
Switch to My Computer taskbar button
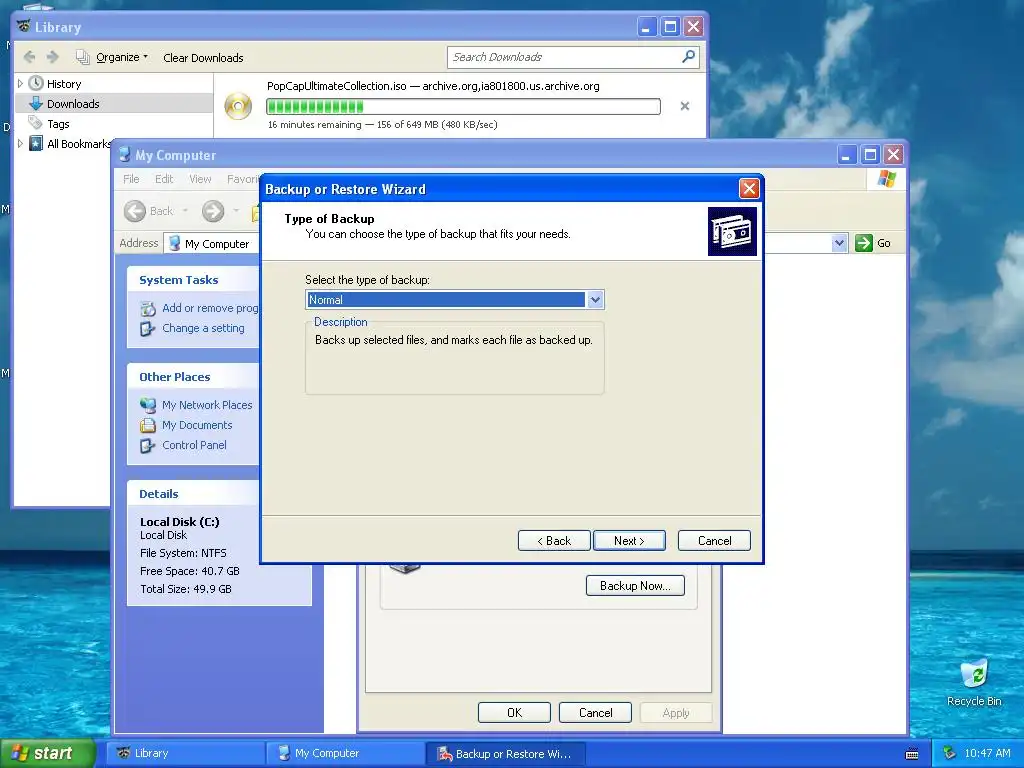pos(345,753)
